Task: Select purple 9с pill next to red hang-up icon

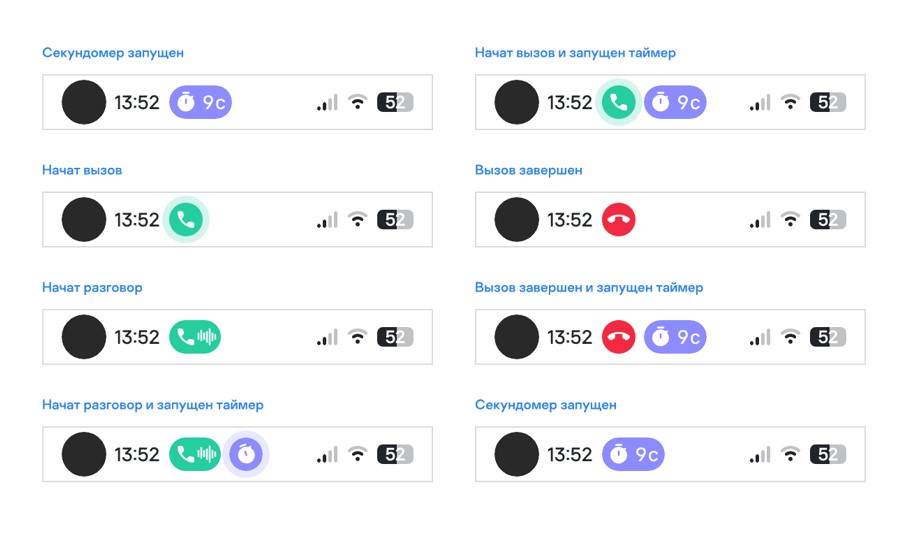Action: click(675, 337)
